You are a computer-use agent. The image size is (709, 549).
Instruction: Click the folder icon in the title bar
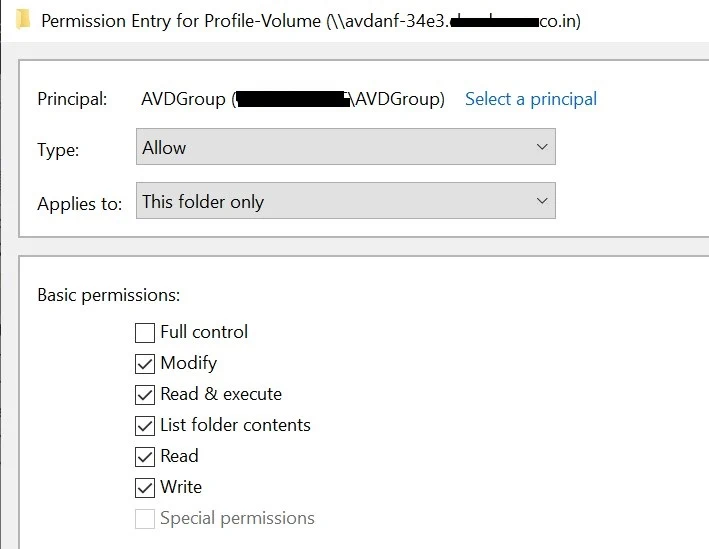[x=23, y=18]
